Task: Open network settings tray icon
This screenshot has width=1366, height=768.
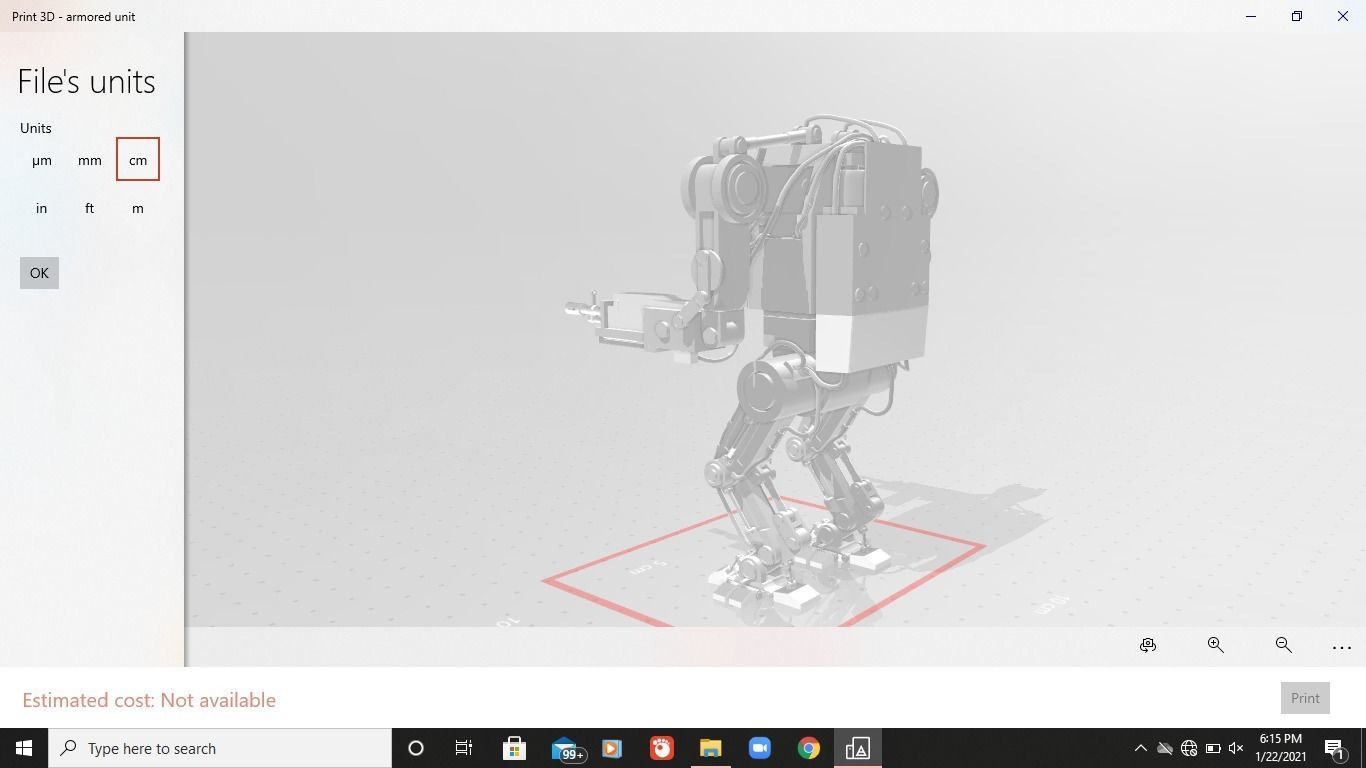Action: [x=1189, y=748]
